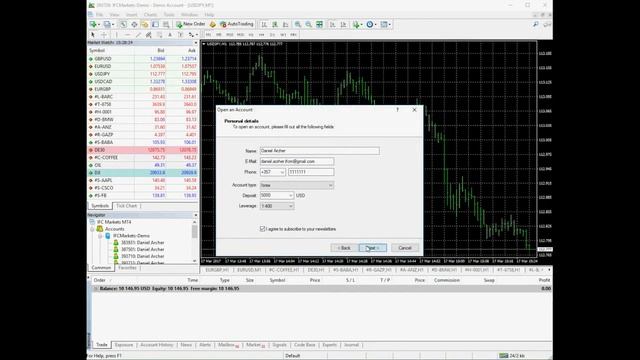
Task: Select the IFC Markets MT4 tree root
Action: click(114, 222)
